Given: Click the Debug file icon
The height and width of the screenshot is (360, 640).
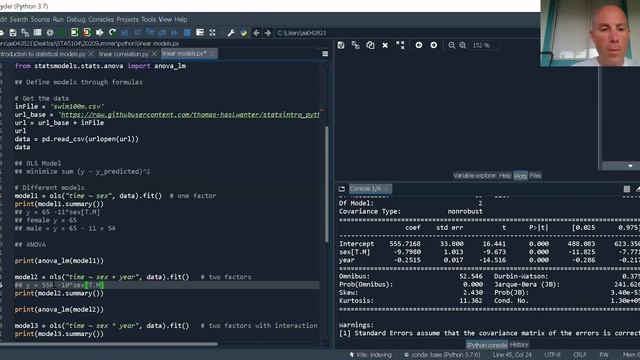Looking at the screenshot, I should coord(125,33).
